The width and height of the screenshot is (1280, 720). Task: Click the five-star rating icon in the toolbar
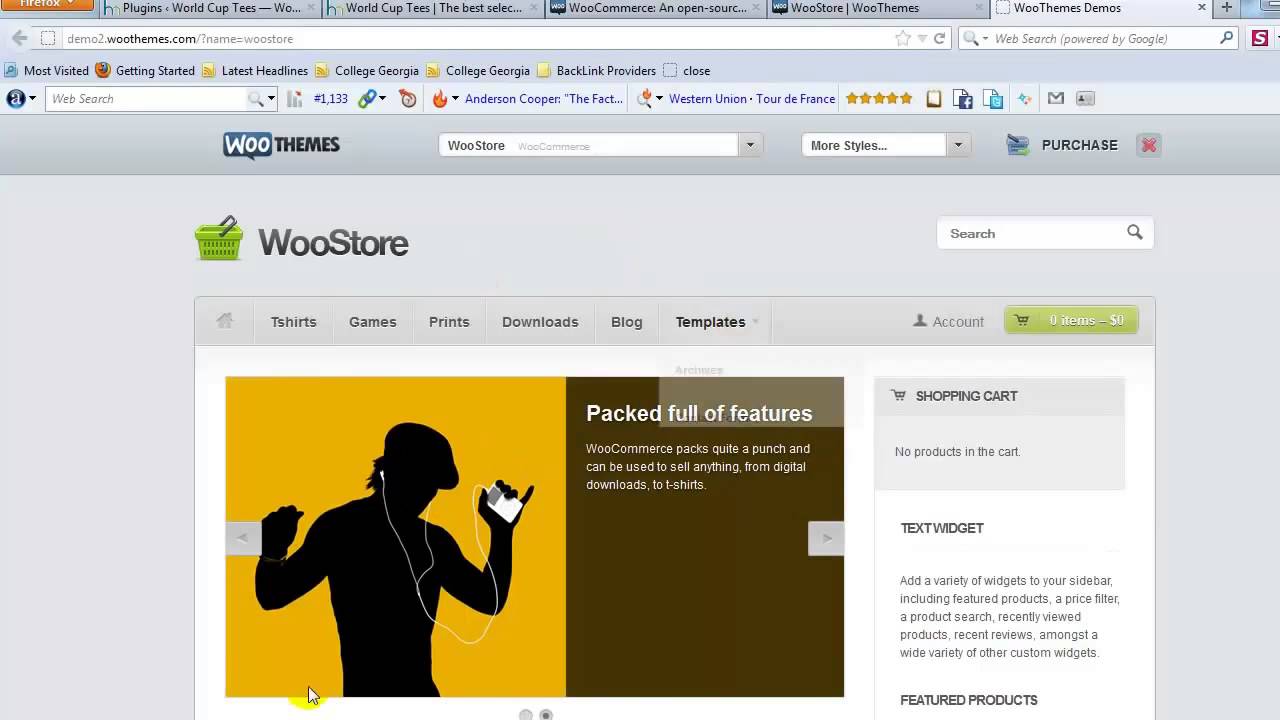[879, 98]
